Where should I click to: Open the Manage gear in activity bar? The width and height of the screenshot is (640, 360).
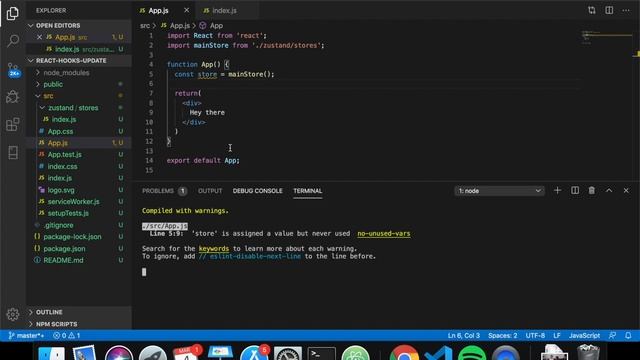13,314
